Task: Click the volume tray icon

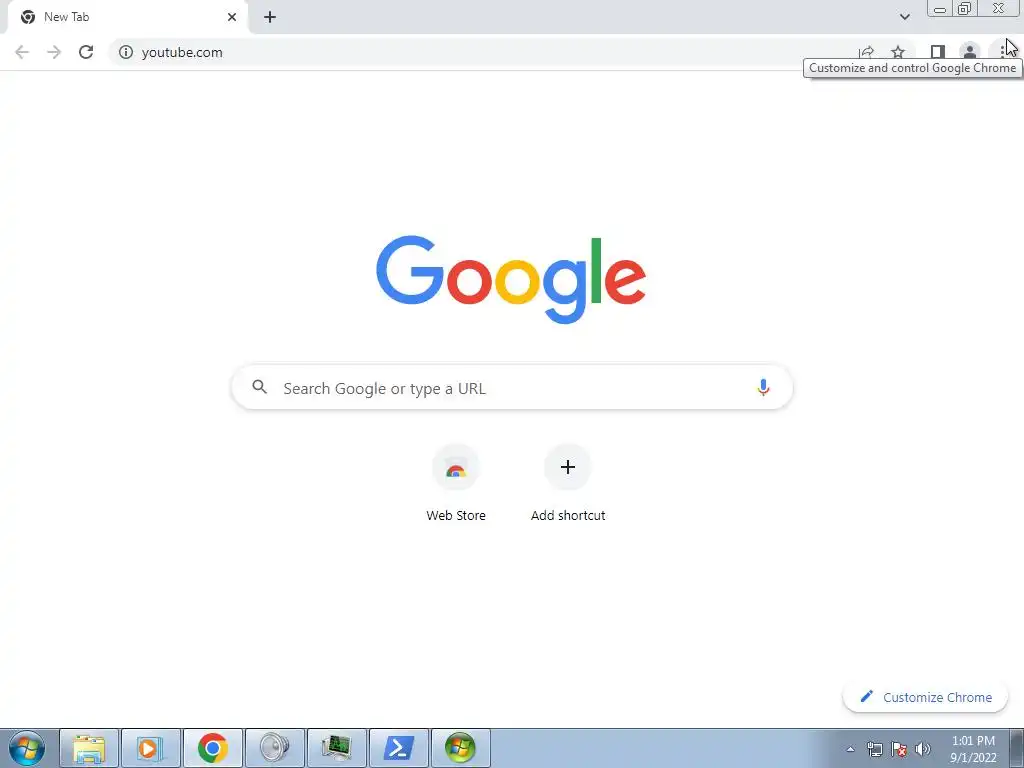Action: 923,749
